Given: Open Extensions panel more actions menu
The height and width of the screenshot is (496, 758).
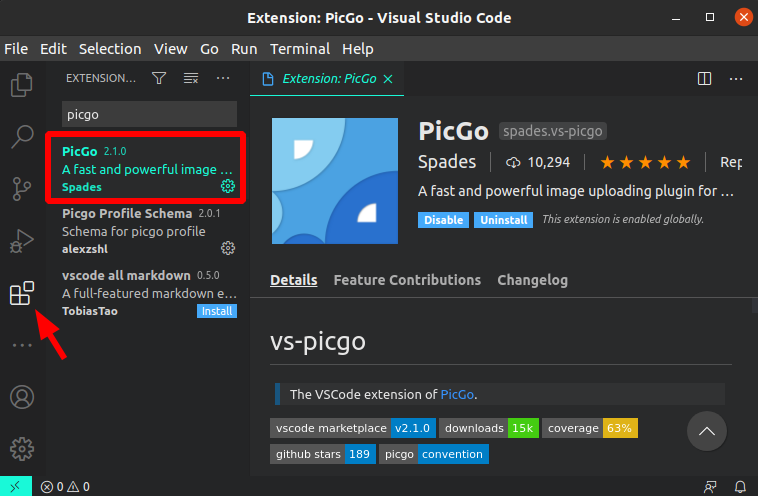Looking at the screenshot, I should pyautogui.click(x=223, y=78).
